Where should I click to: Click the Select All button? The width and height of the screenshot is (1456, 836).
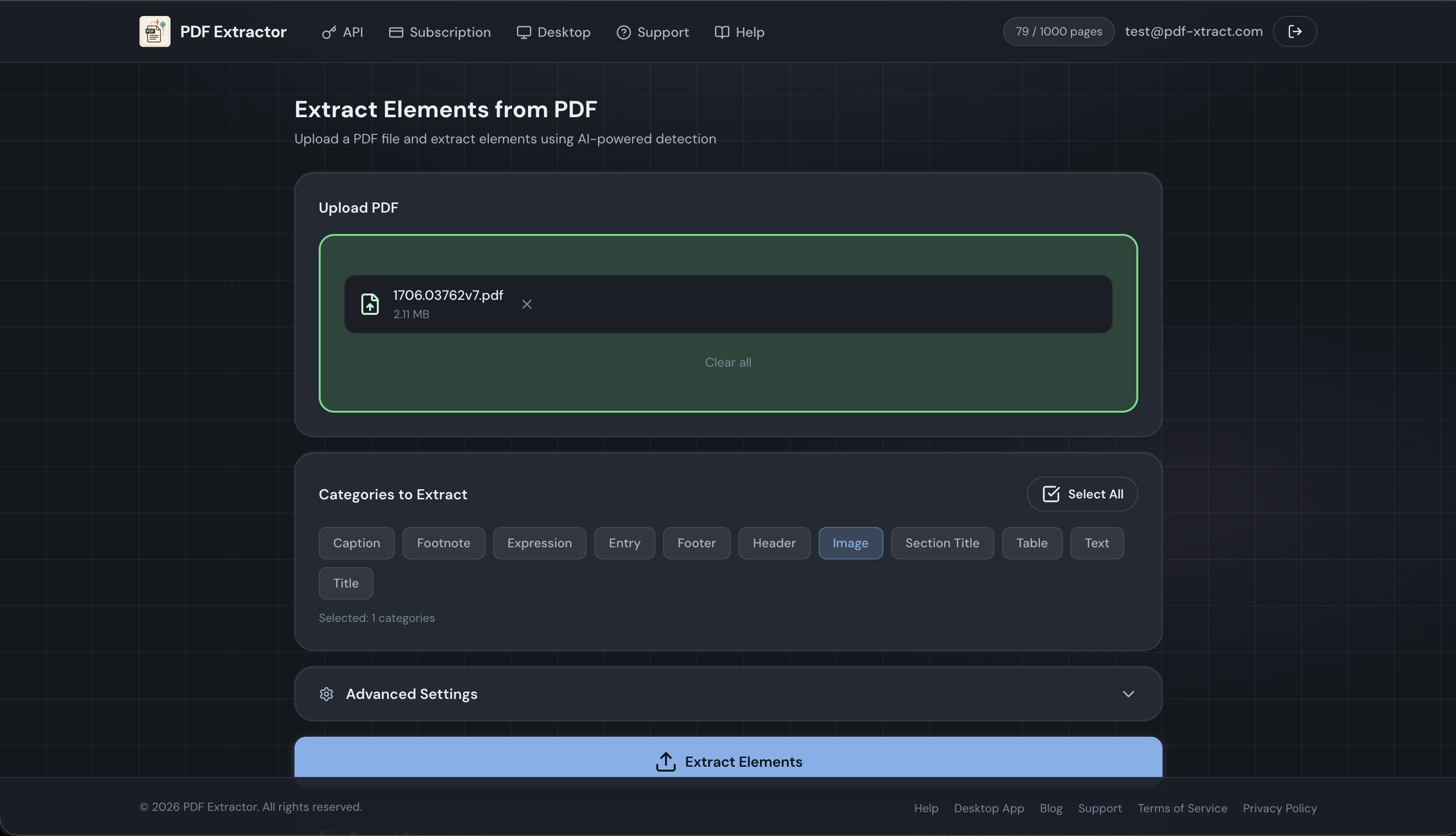pos(1082,494)
